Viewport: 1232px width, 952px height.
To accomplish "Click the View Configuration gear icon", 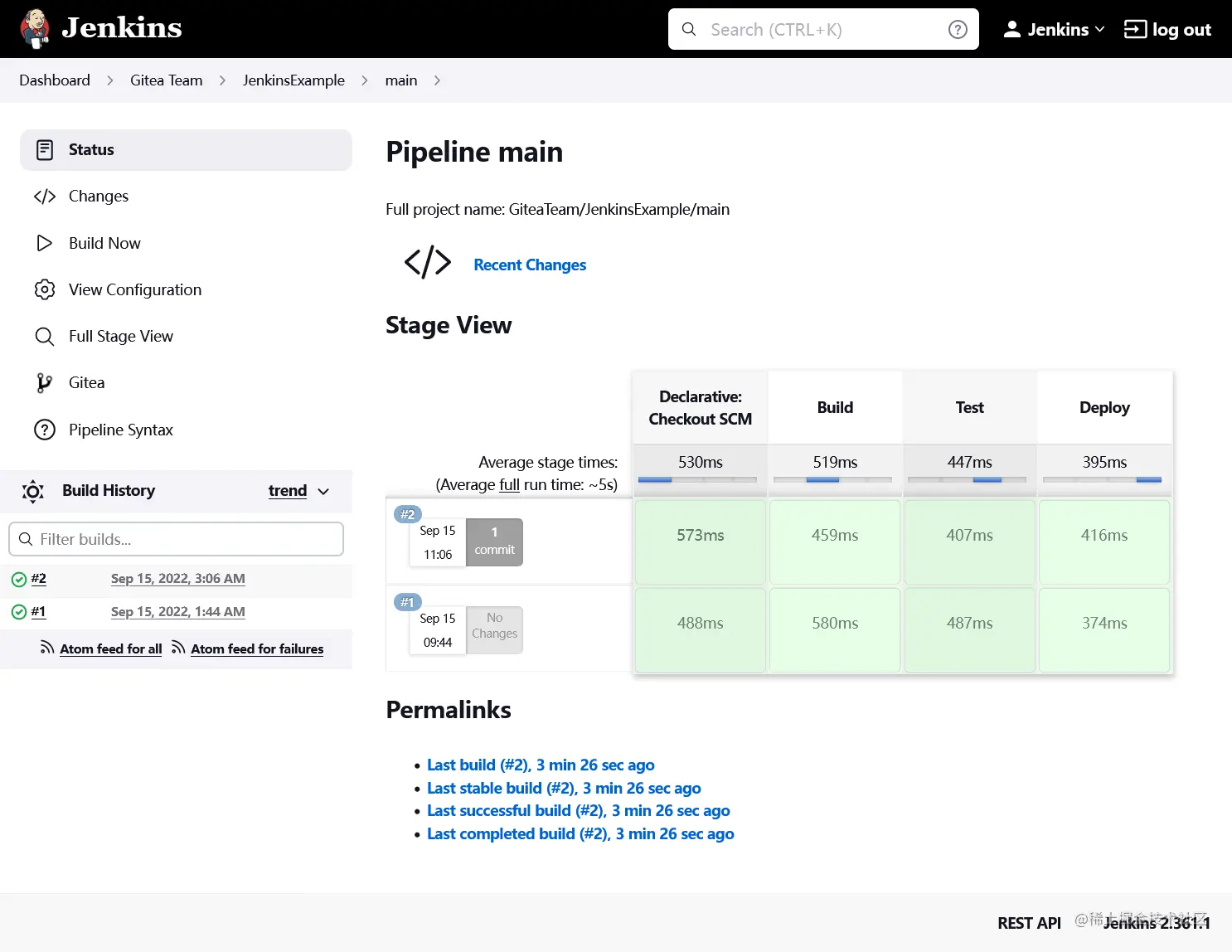I will point(45,289).
